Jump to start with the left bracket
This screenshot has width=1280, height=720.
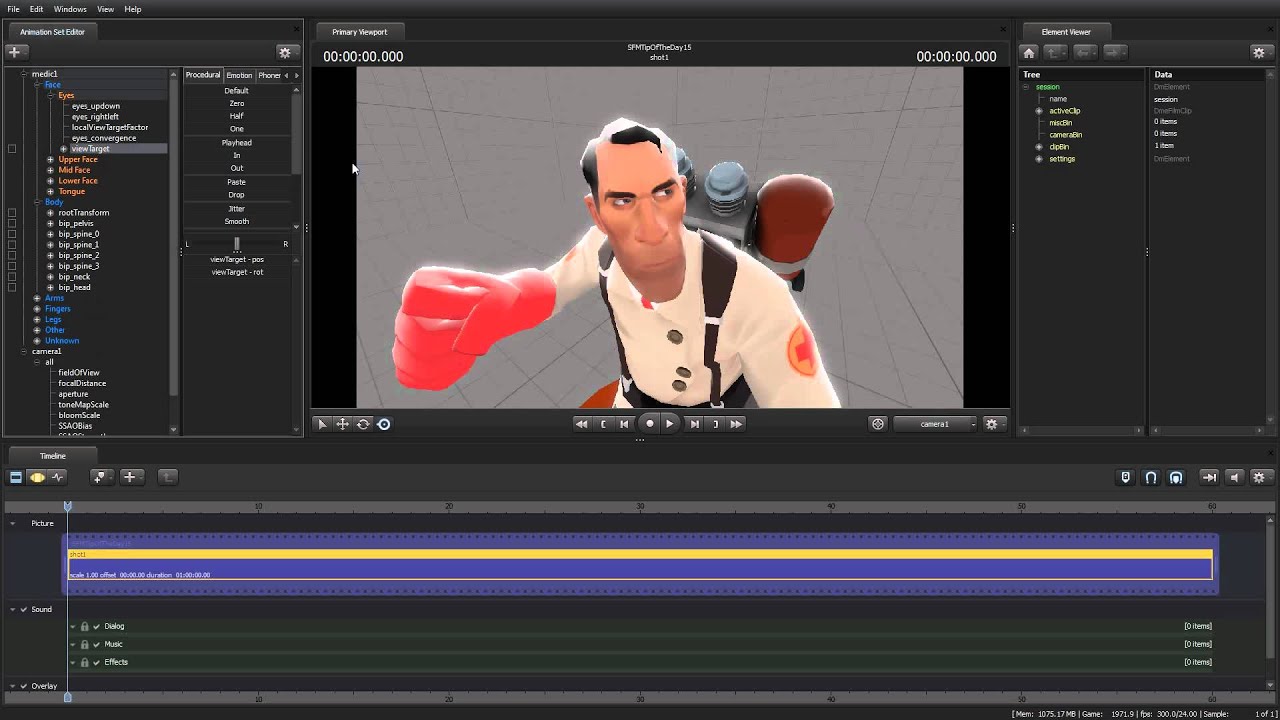click(603, 424)
